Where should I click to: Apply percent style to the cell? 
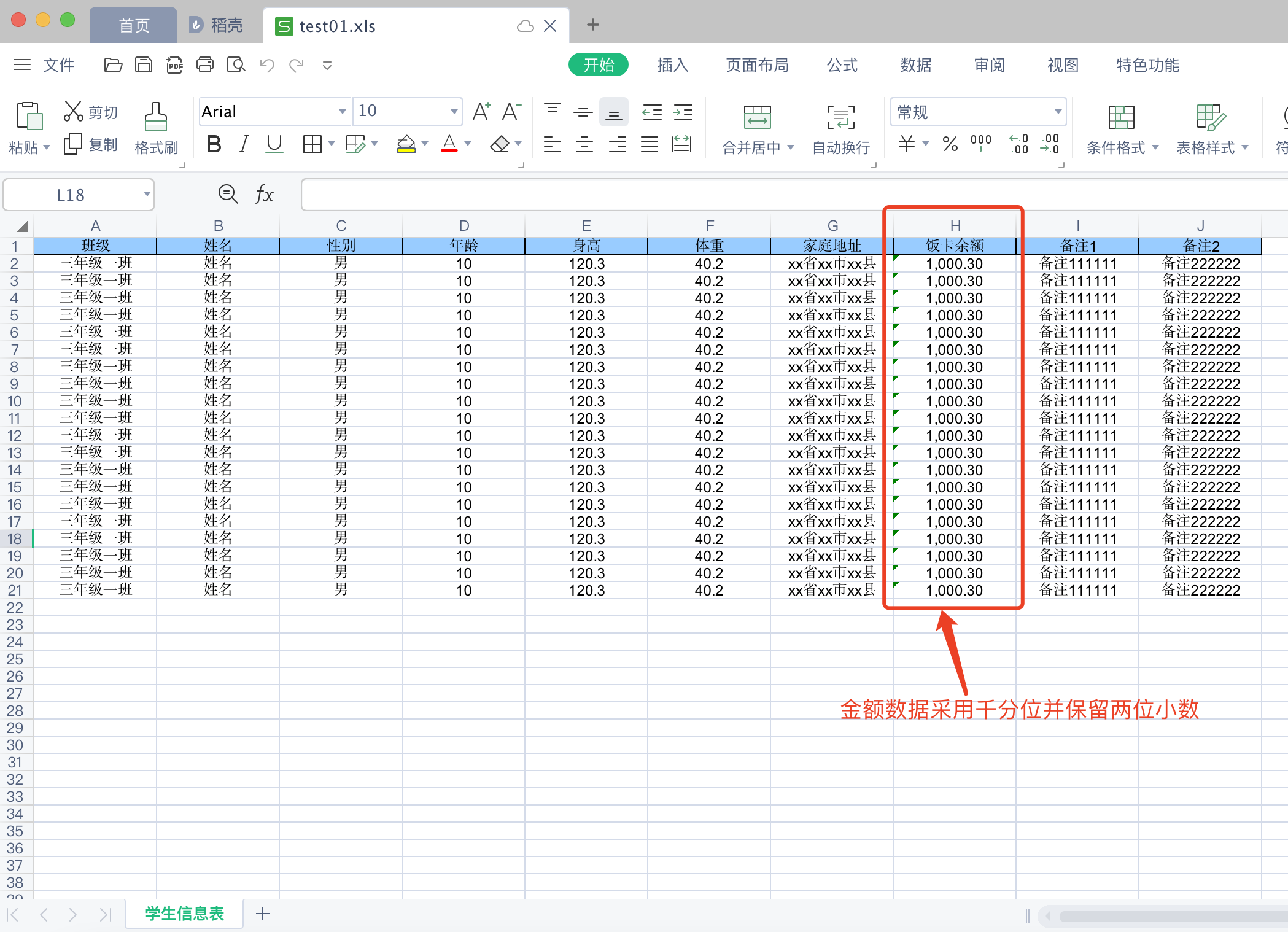point(950,144)
